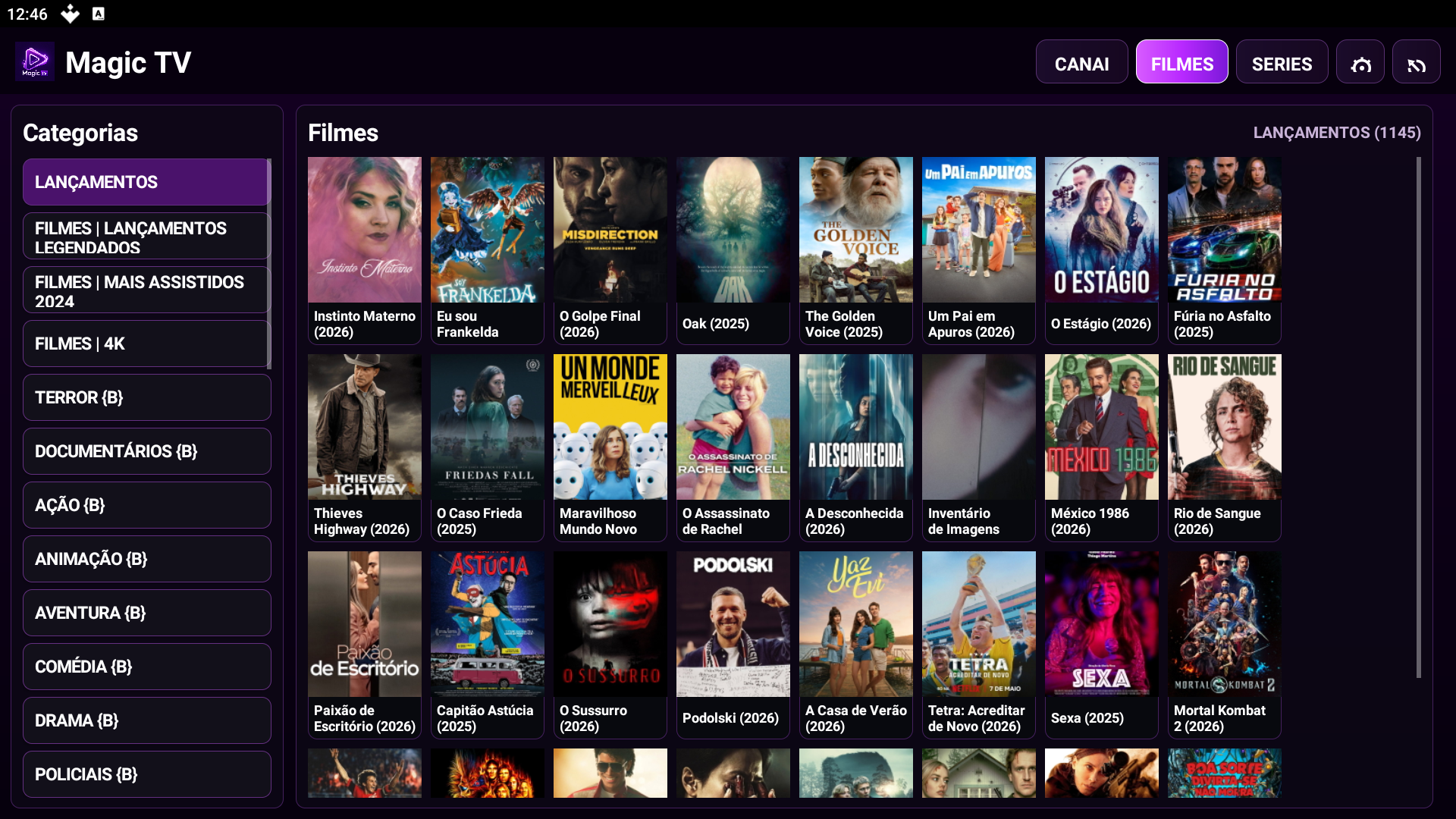Open Podolski (2026) movie card

point(733,645)
